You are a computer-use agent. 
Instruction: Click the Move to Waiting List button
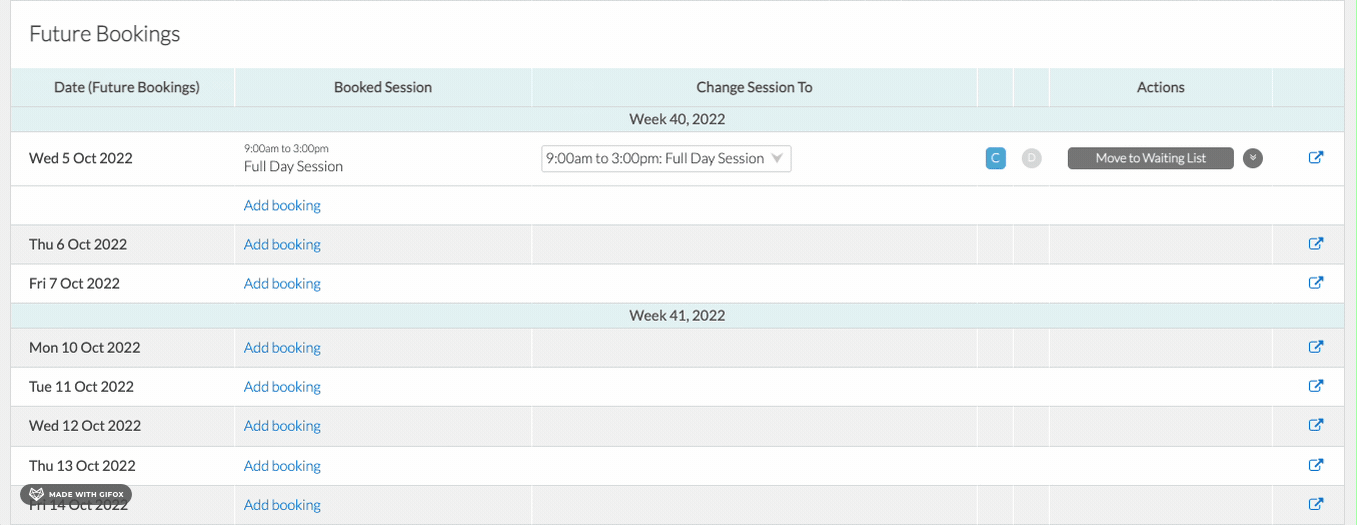tap(1151, 158)
